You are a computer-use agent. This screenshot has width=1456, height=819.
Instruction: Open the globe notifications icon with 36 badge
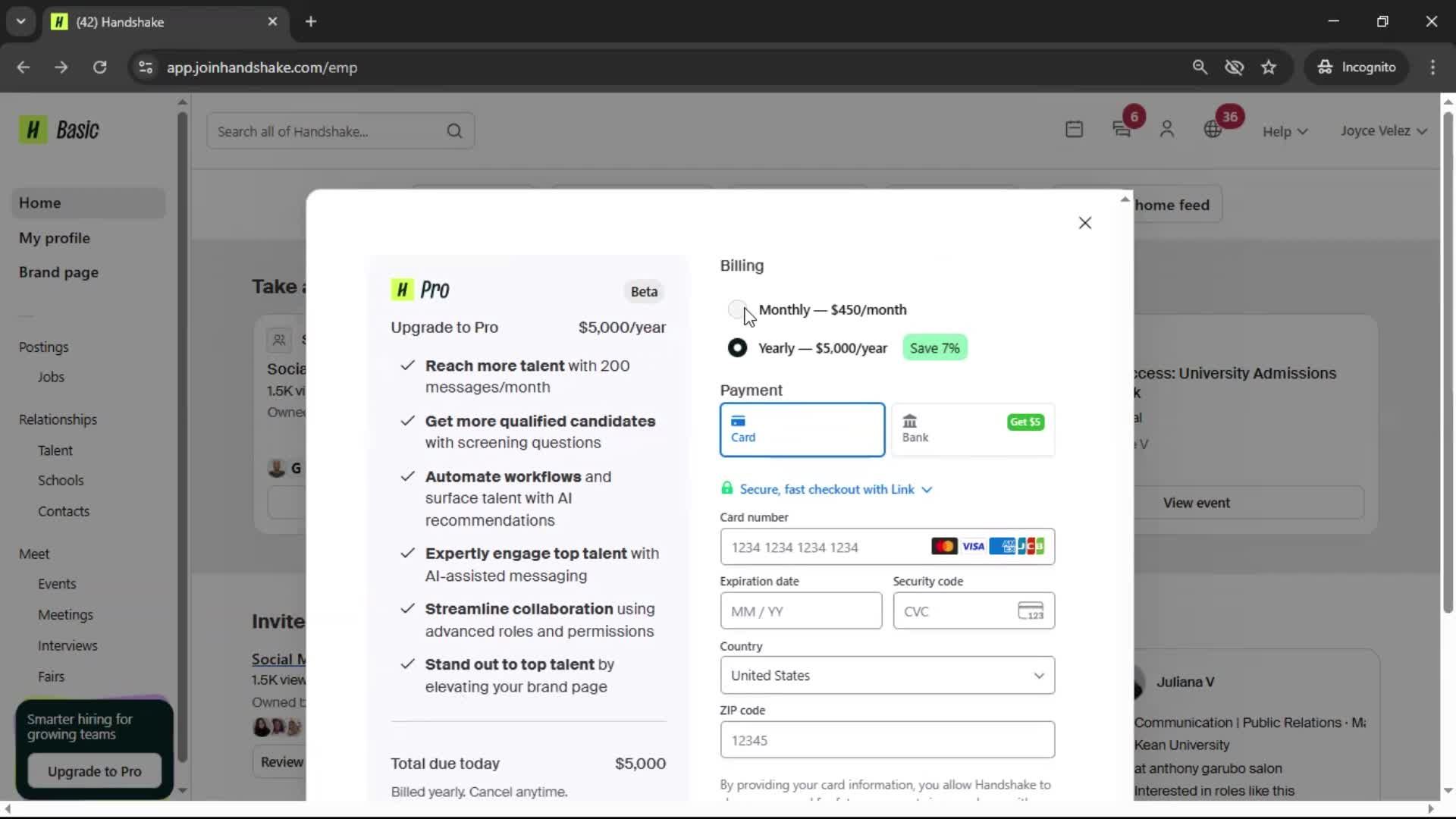click(1213, 130)
